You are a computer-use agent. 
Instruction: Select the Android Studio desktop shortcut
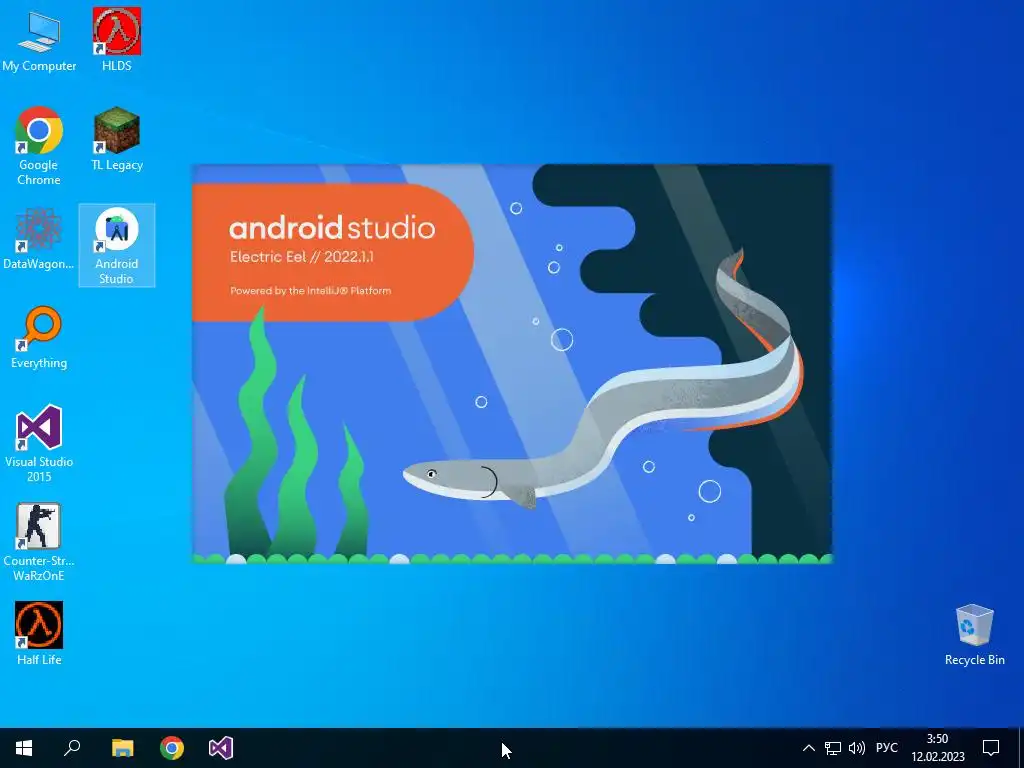point(116,246)
